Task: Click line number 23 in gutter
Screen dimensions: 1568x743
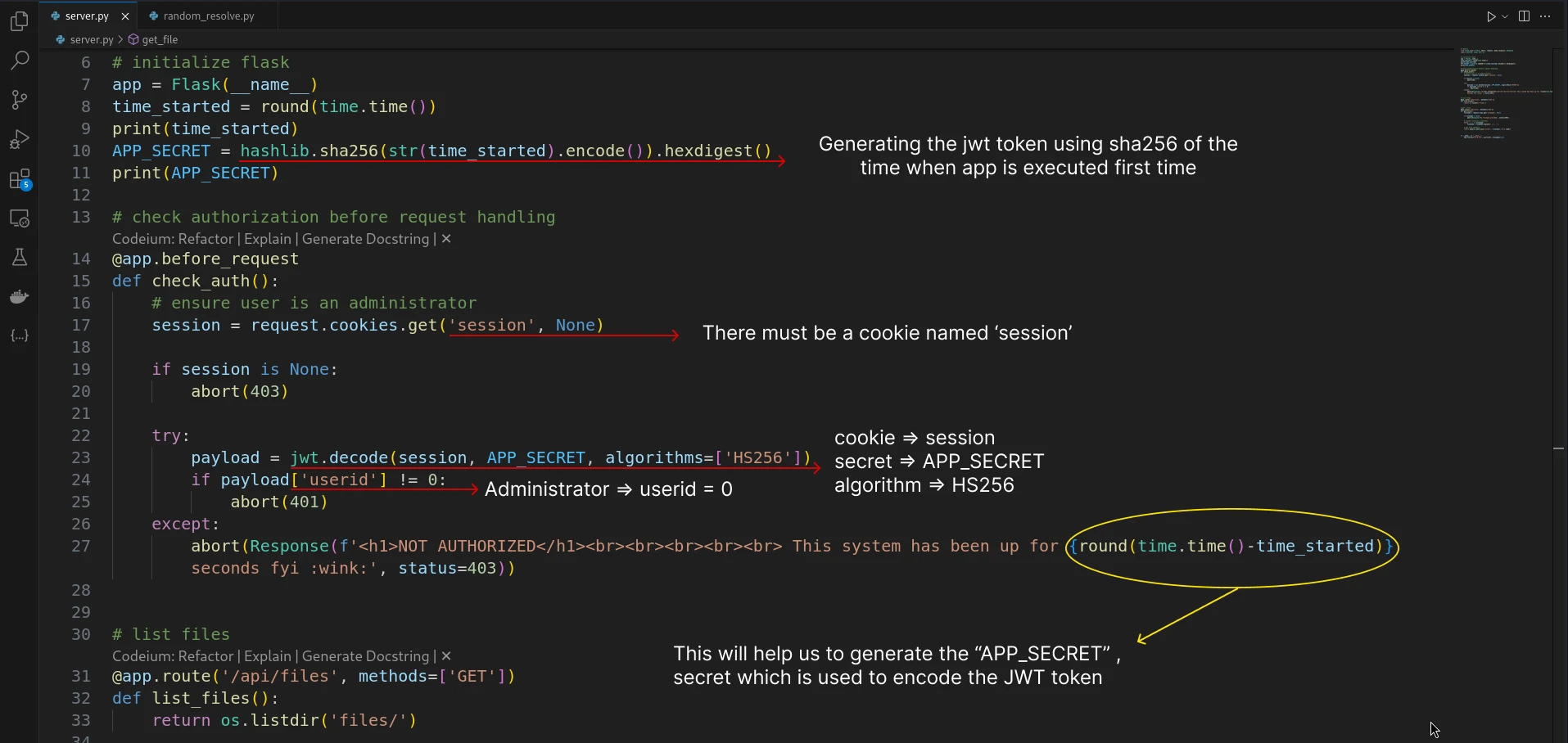Action: click(81, 457)
